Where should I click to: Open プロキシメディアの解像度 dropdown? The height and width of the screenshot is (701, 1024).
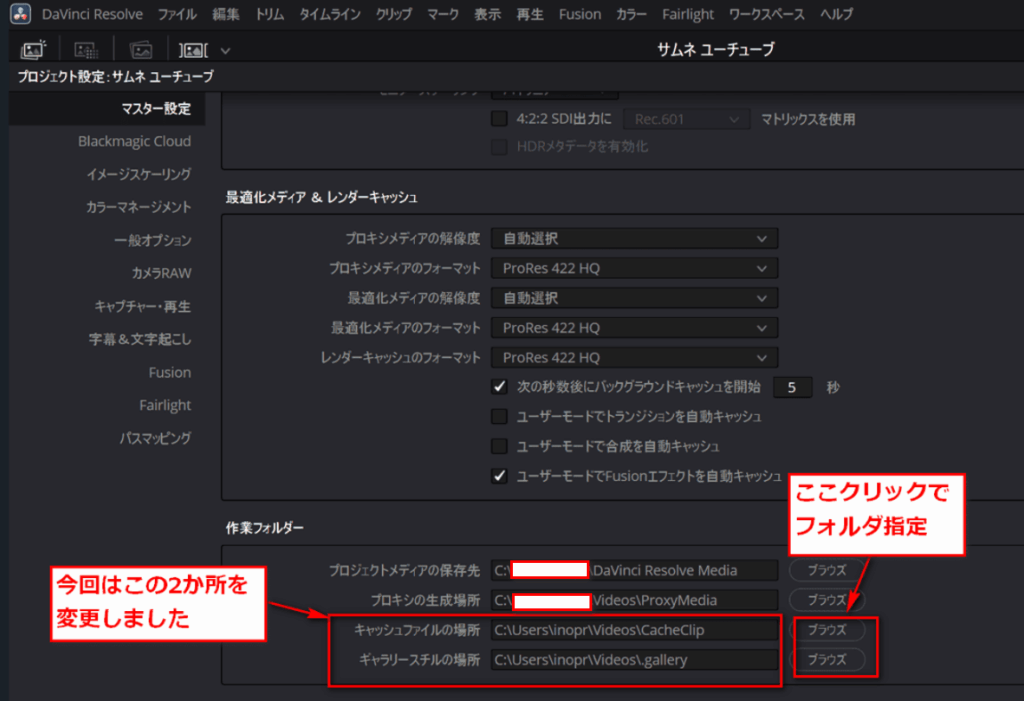[x=634, y=238]
